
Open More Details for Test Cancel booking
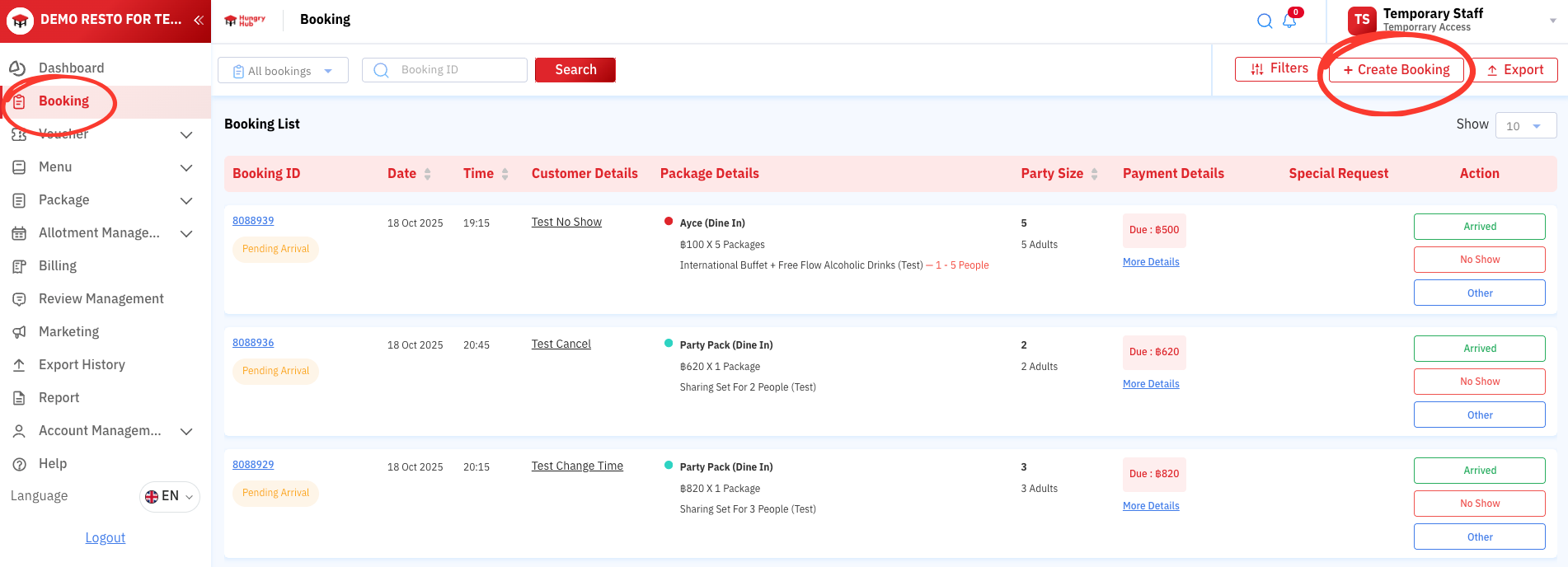pos(1151,384)
